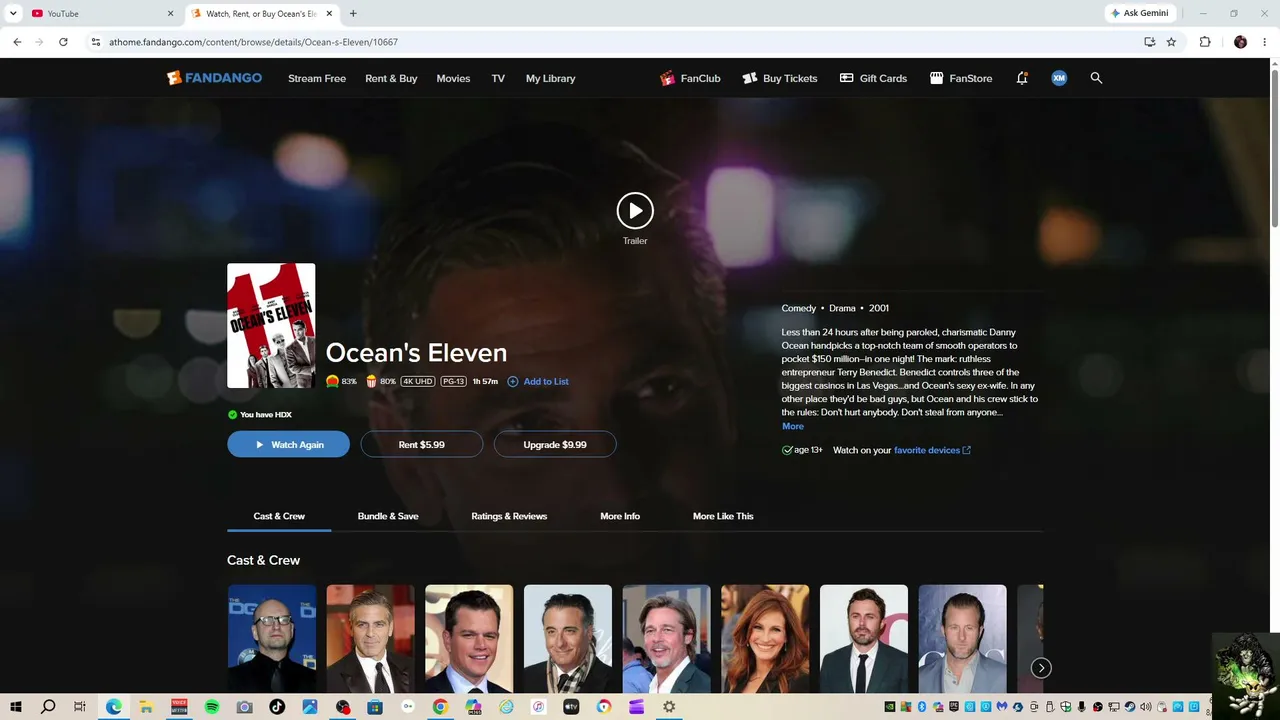Open favorite devices link
1280x720 pixels.
932,450
